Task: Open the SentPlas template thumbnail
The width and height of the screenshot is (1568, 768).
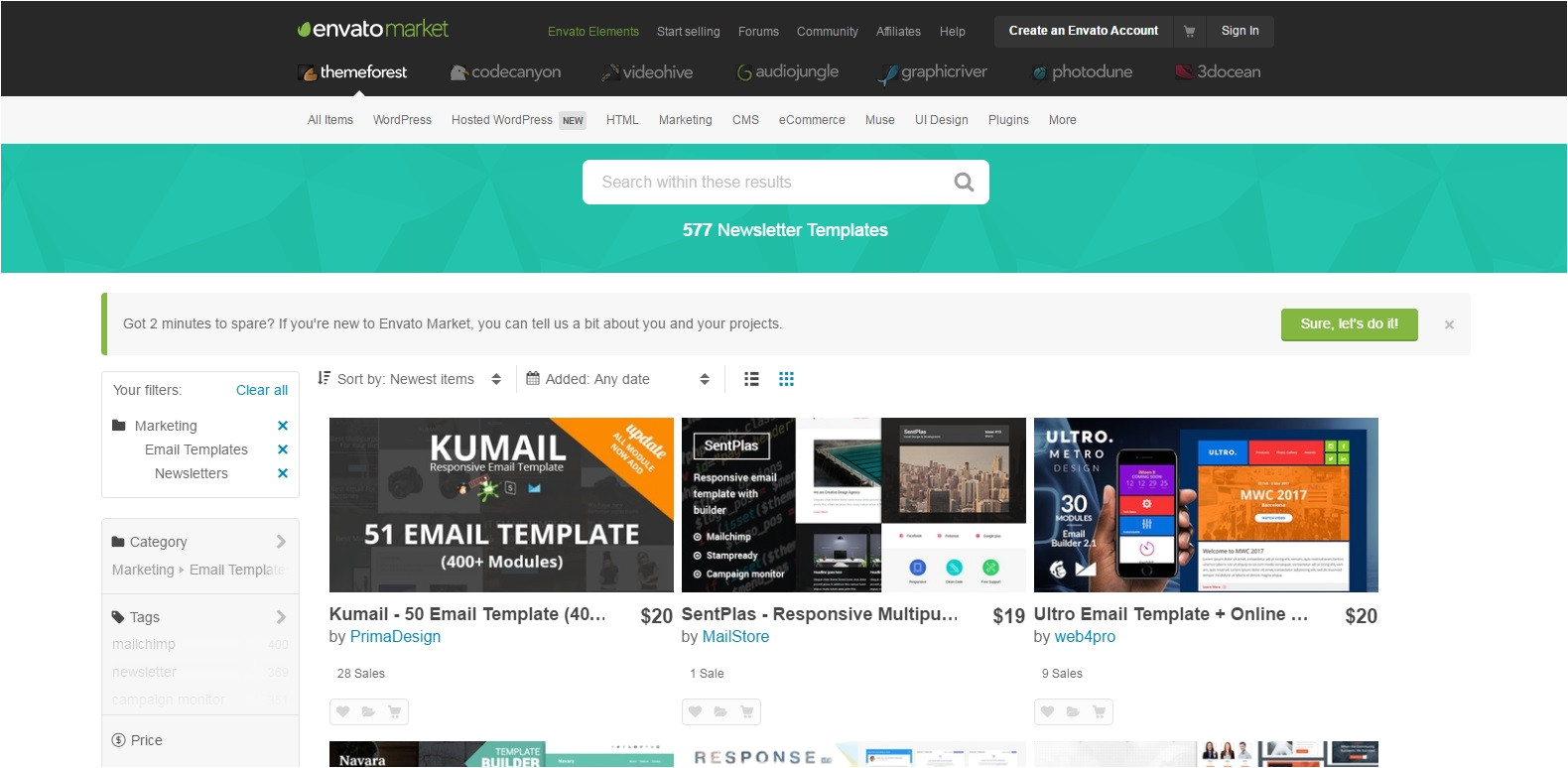Action: tap(853, 505)
